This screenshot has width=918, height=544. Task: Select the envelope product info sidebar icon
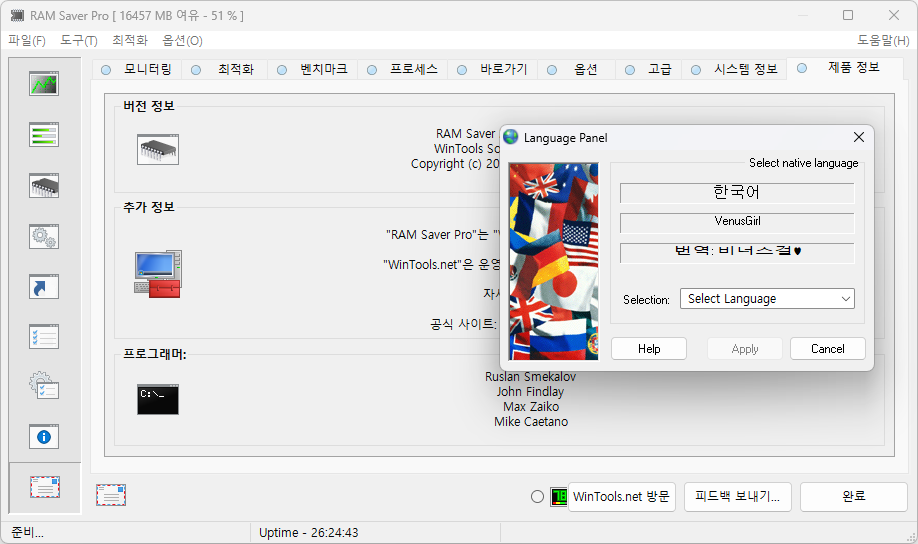point(44,487)
